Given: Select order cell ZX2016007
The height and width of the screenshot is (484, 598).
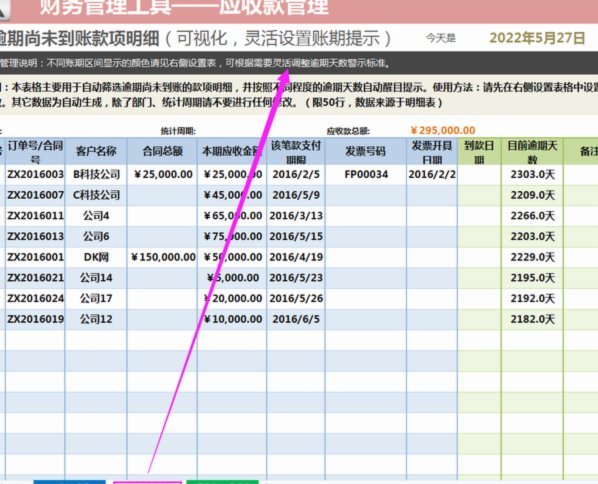Looking at the screenshot, I should click(x=35, y=195).
